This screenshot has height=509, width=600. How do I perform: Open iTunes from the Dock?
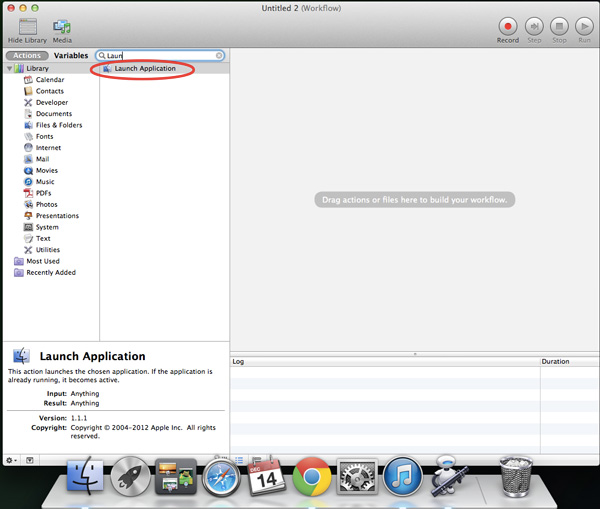[x=402, y=476]
